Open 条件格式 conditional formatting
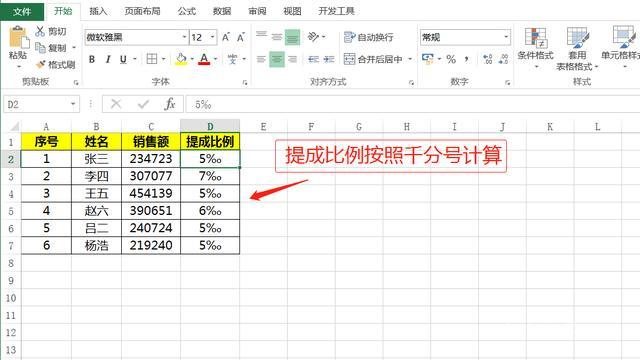 536,48
